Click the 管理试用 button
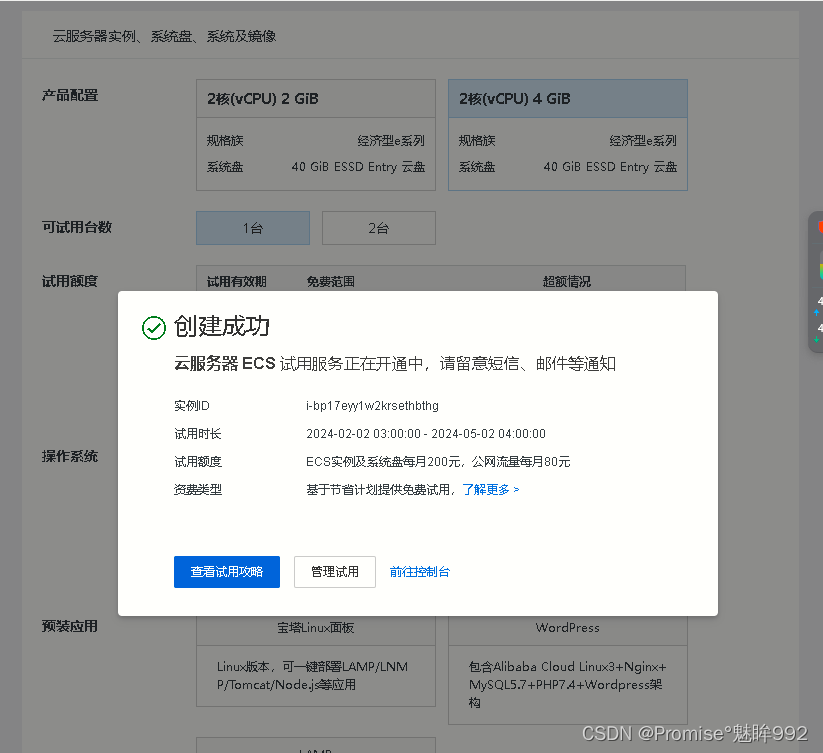The width and height of the screenshot is (823, 753). coord(335,571)
